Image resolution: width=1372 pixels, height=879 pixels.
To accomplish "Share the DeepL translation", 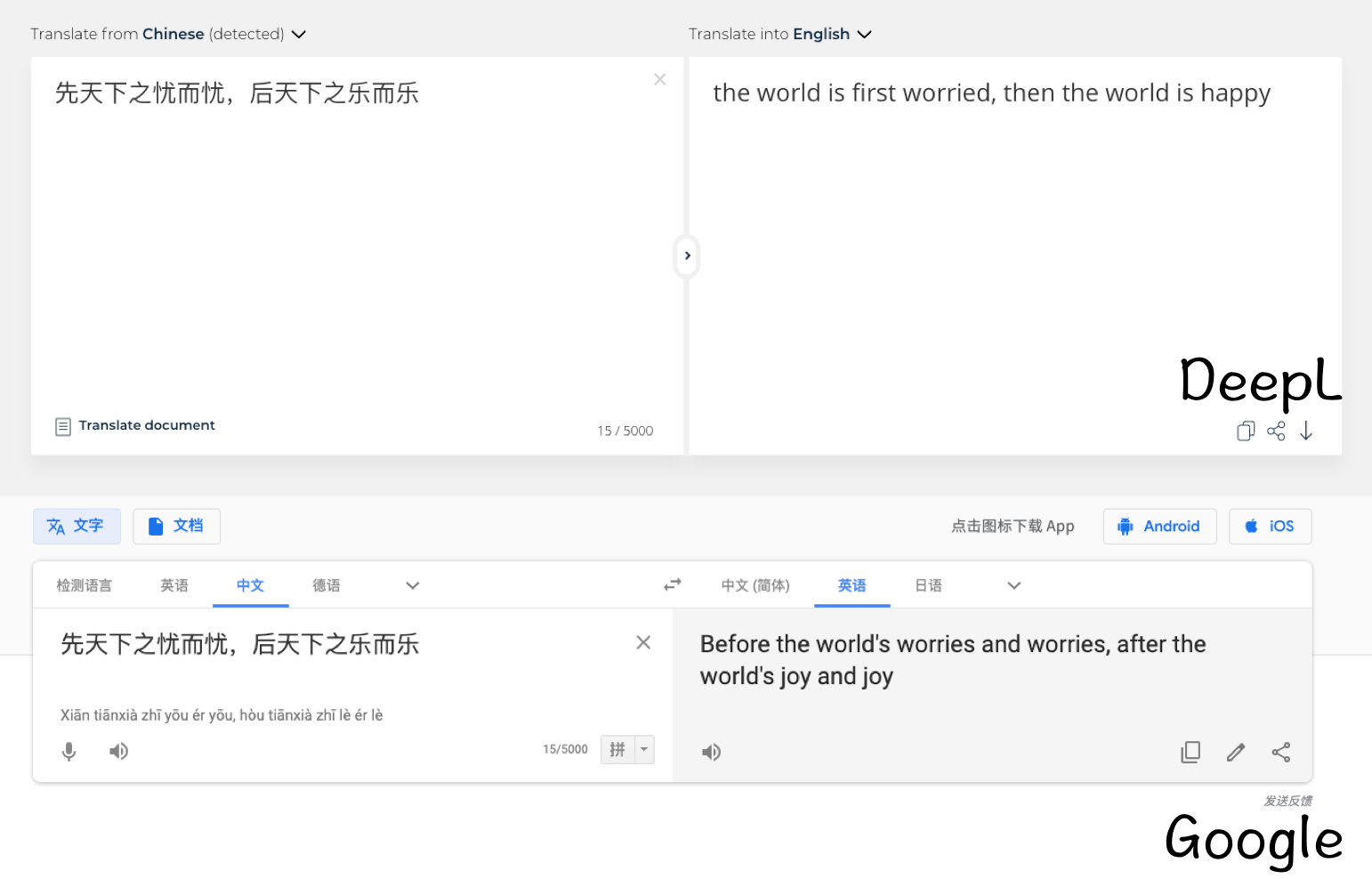I will point(1276,431).
